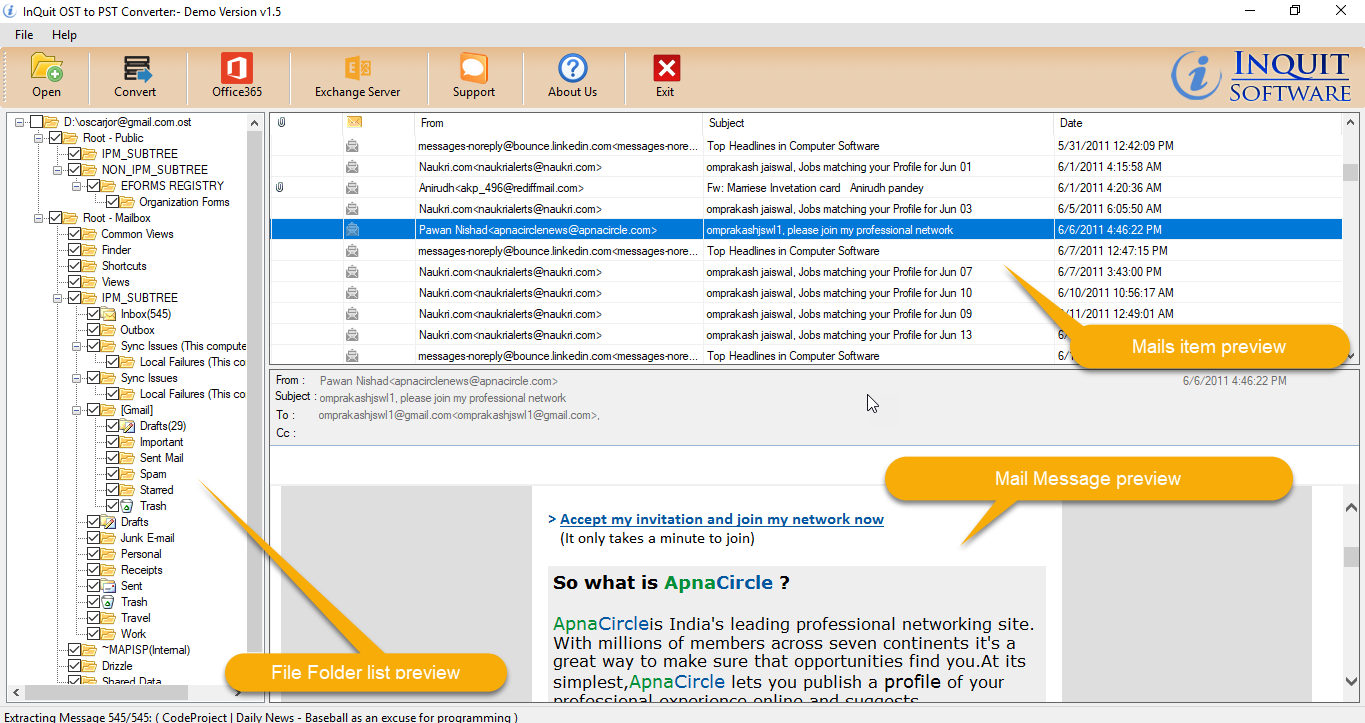The image size is (1365, 723).
Task: Collapse the EFORMS REGISTRY tree node
Action: tap(77, 186)
